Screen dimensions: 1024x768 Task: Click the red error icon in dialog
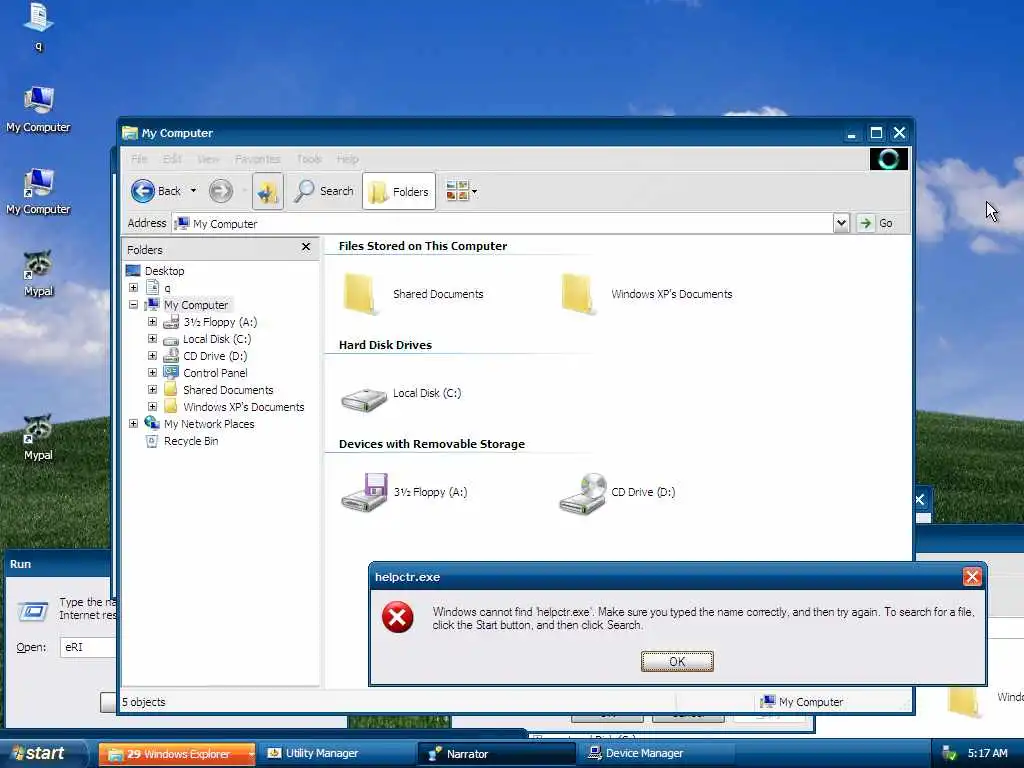click(398, 618)
